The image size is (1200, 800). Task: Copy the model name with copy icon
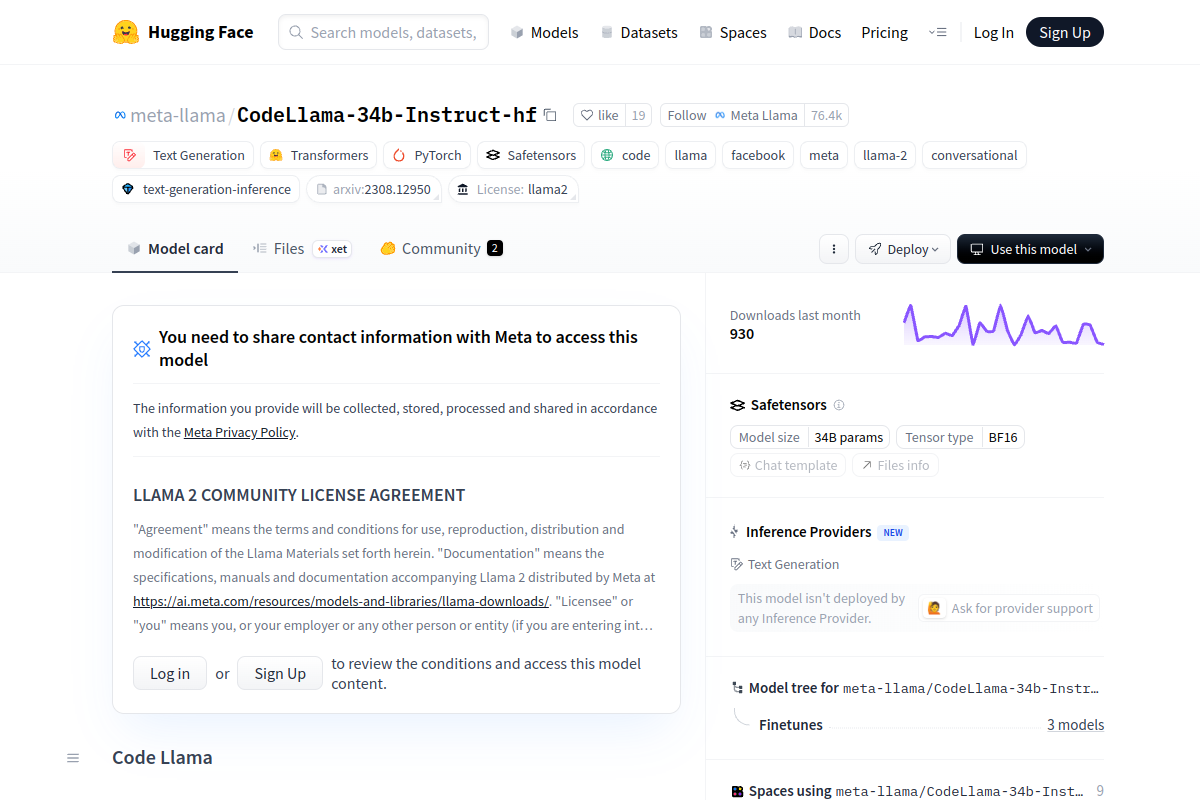[550, 115]
